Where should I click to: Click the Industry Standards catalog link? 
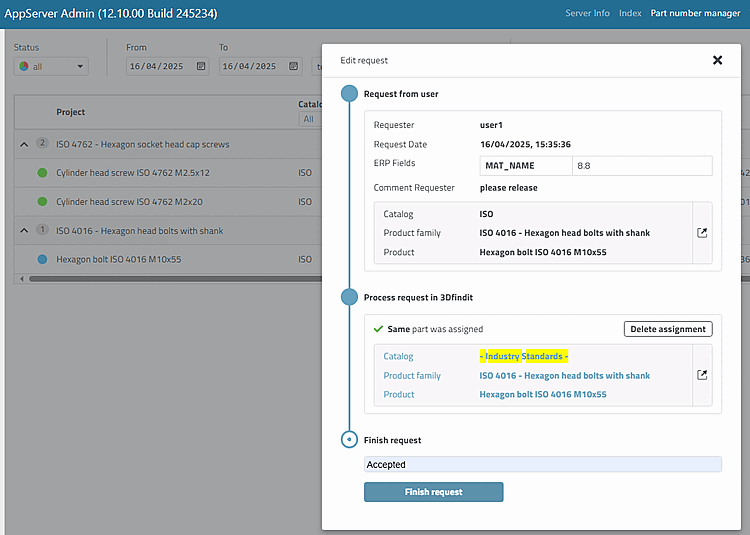click(524, 356)
